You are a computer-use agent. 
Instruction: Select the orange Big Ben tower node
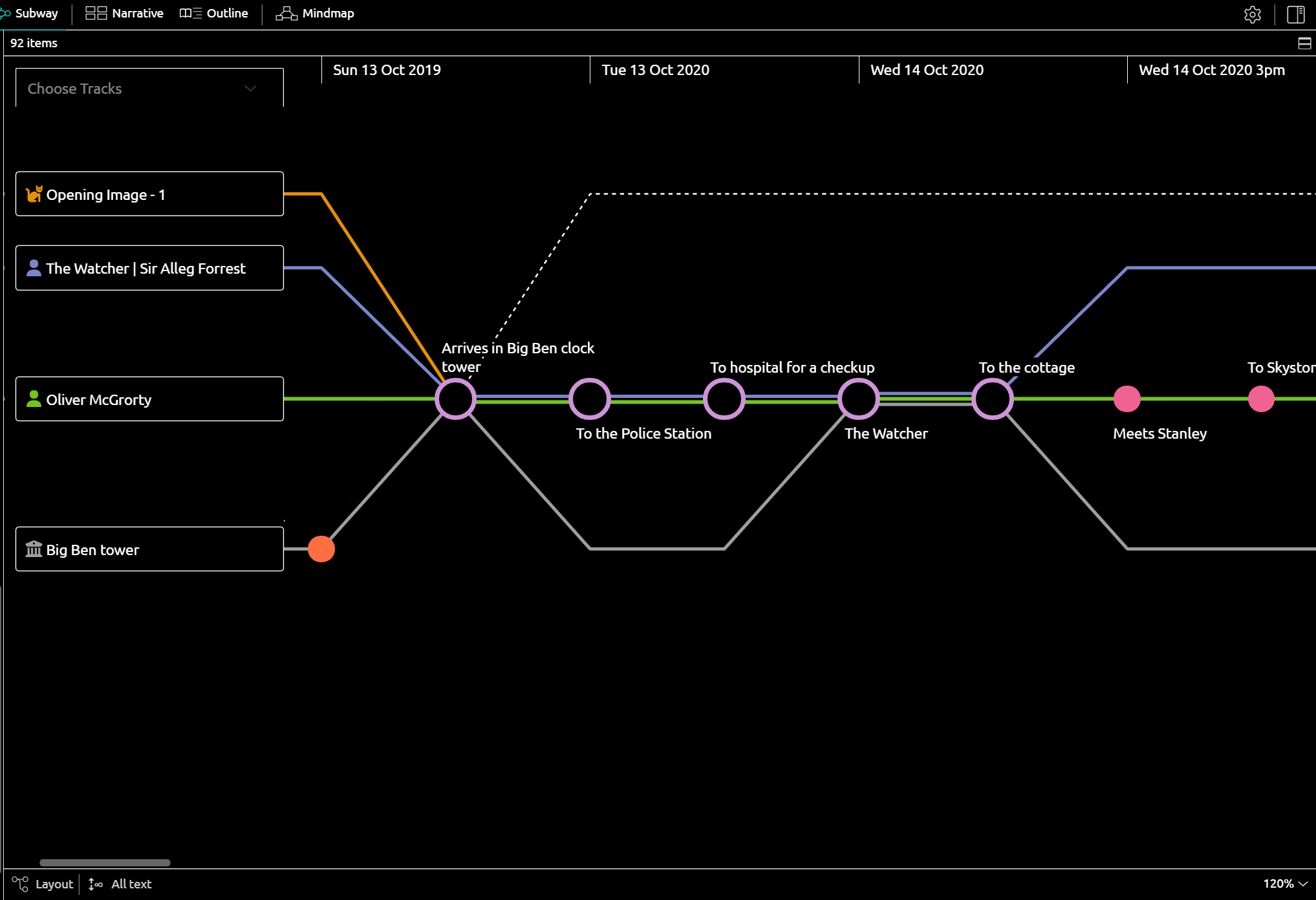click(x=321, y=549)
